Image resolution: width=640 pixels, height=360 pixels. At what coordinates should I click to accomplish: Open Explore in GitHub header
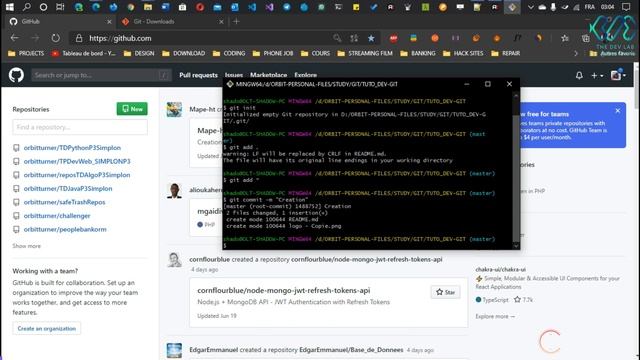306,75
